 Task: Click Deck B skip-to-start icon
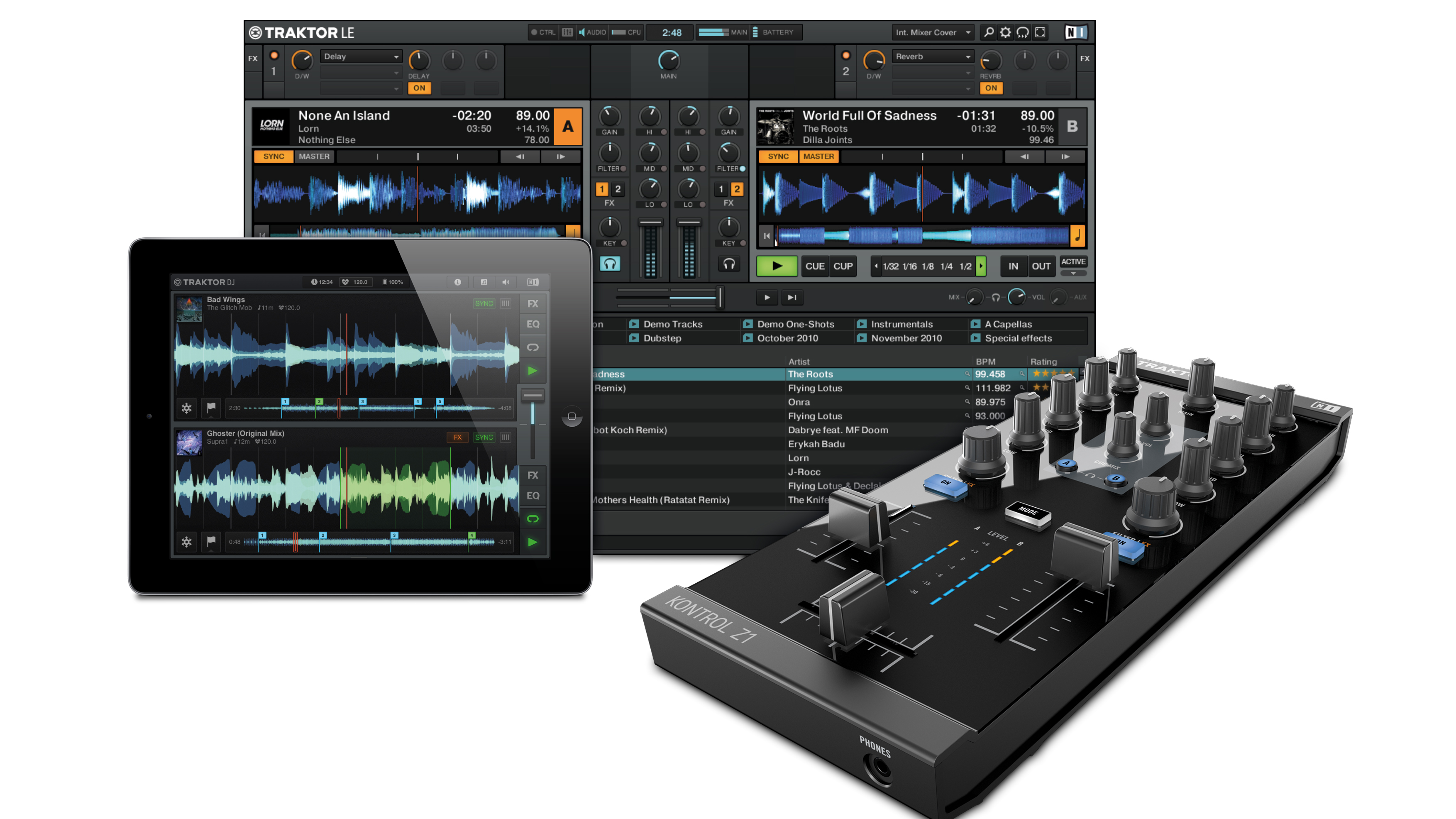[x=767, y=236]
